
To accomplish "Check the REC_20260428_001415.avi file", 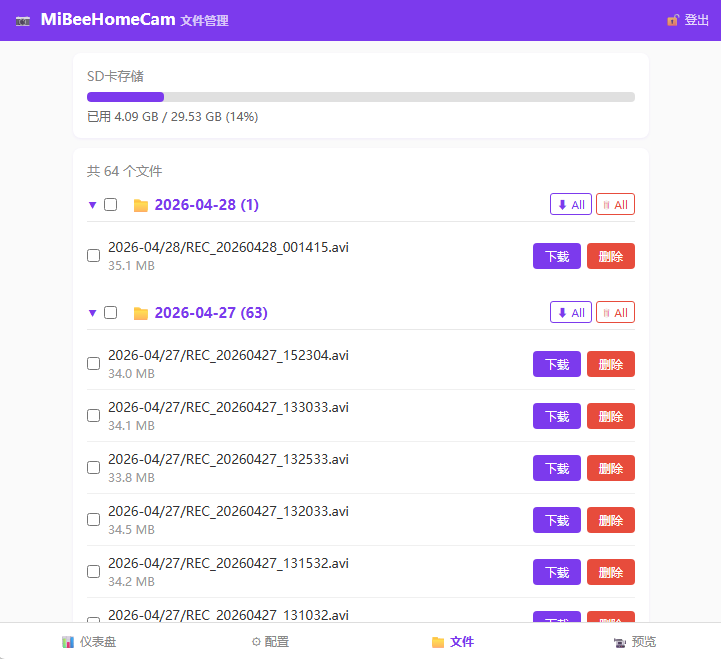I will pyautogui.click(x=93, y=255).
